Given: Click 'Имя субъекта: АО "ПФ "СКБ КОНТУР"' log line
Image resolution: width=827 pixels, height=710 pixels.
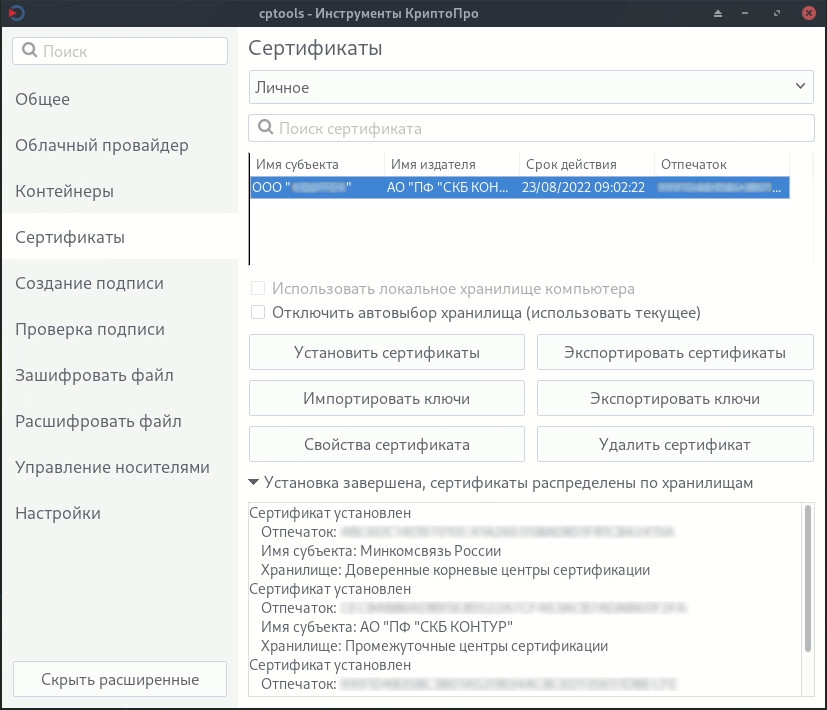Looking at the screenshot, I should pyautogui.click(x=387, y=627).
